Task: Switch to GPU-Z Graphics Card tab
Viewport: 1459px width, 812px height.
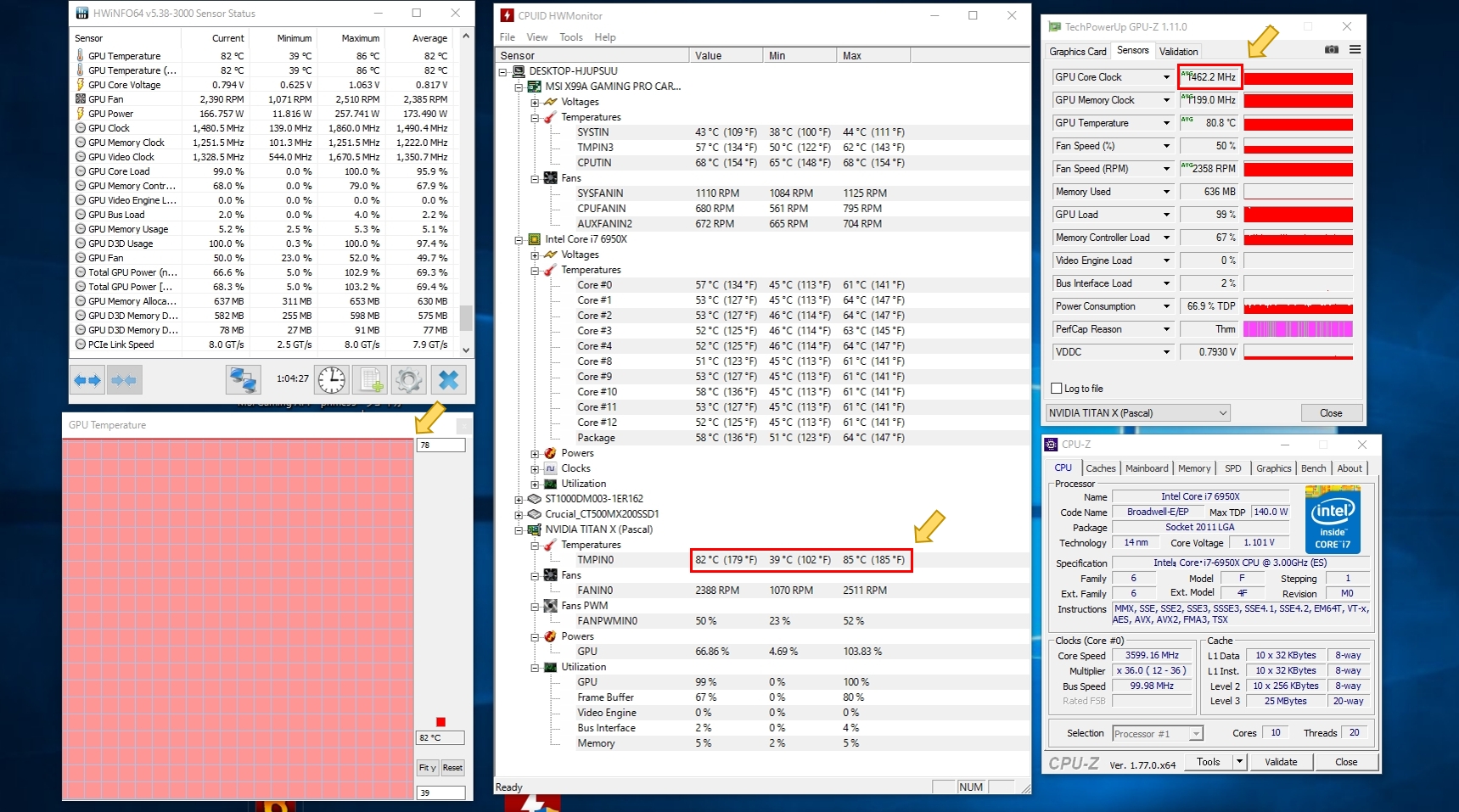Action: click(1078, 52)
